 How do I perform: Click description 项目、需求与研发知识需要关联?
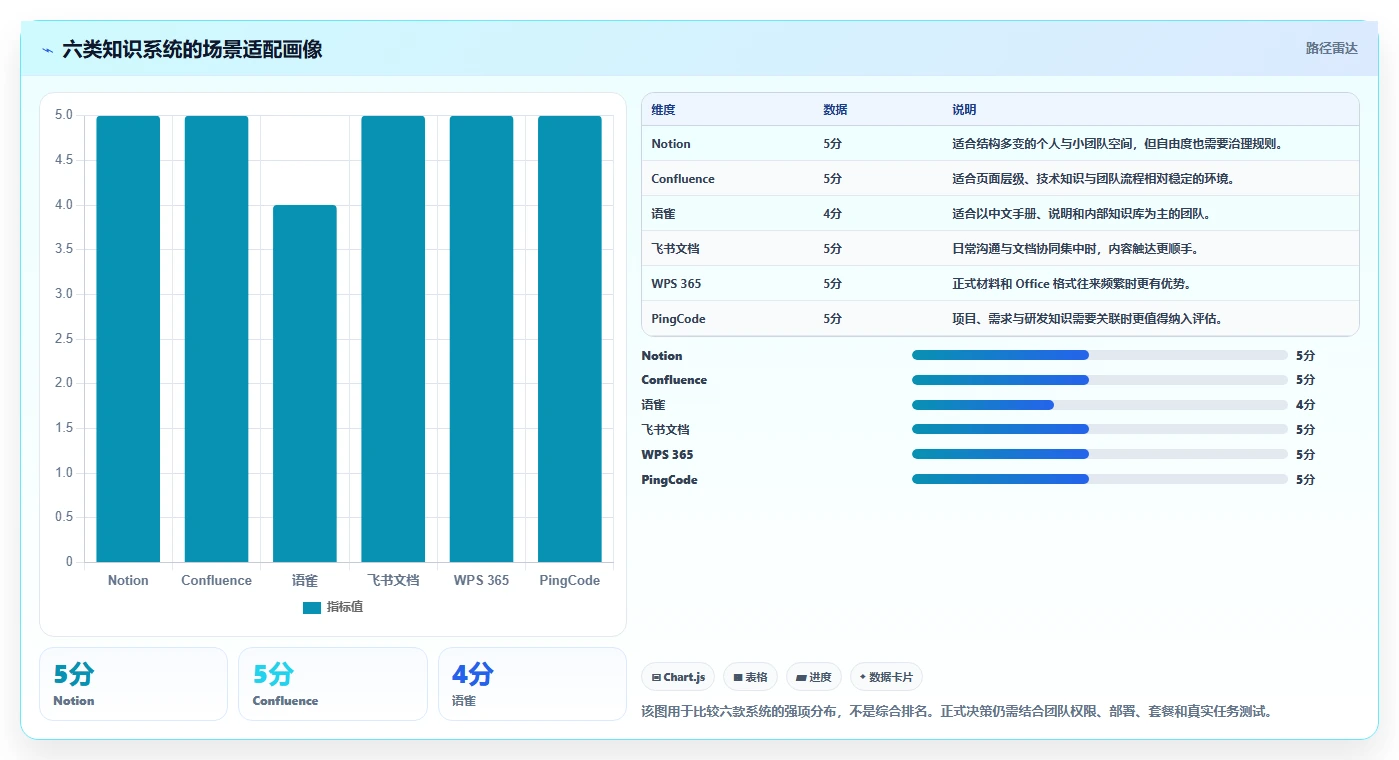point(1088,319)
